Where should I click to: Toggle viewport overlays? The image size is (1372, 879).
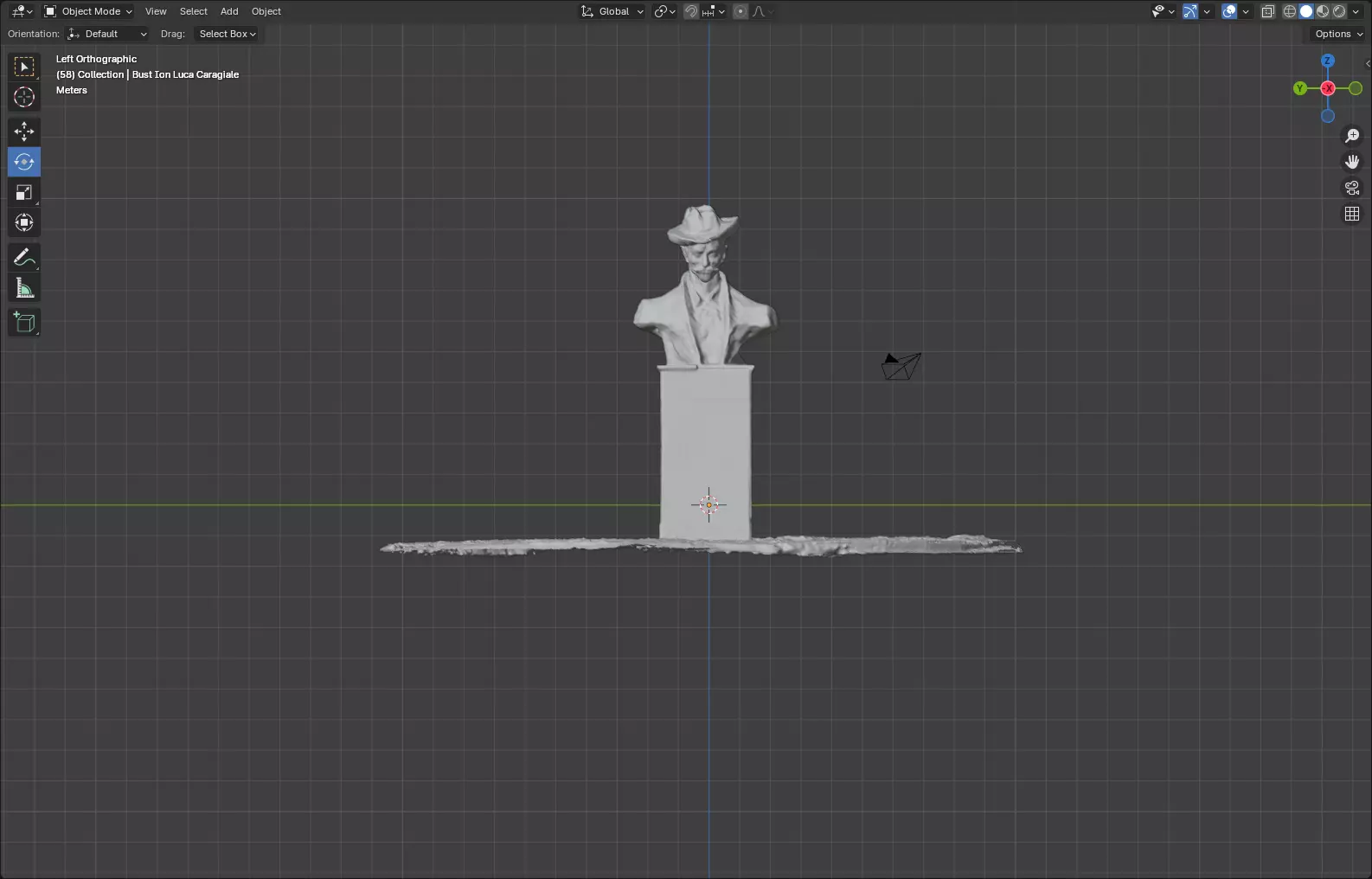point(1229,11)
